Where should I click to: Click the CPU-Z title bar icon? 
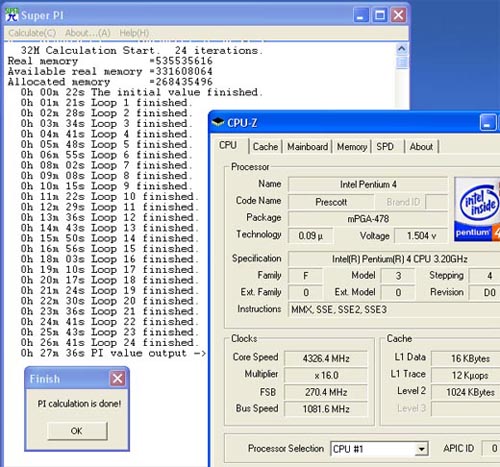pos(218,123)
